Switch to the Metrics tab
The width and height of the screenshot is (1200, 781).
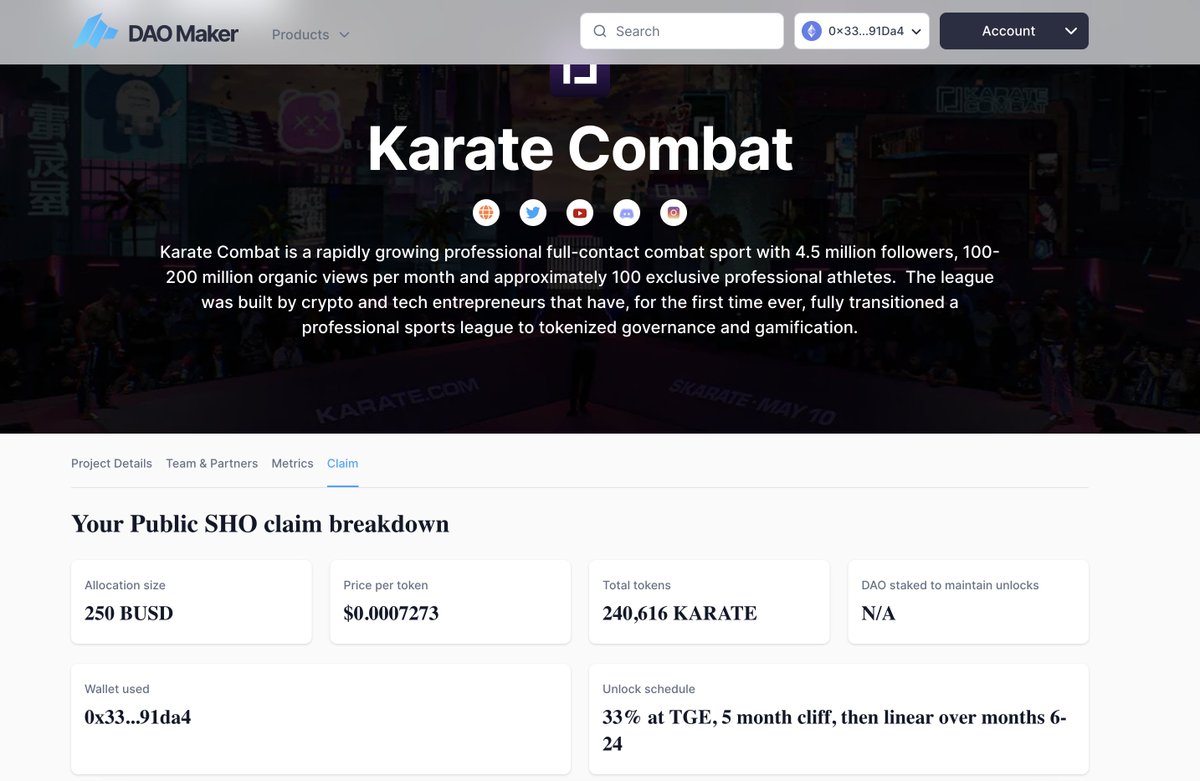pyautogui.click(x=292, y=463)
